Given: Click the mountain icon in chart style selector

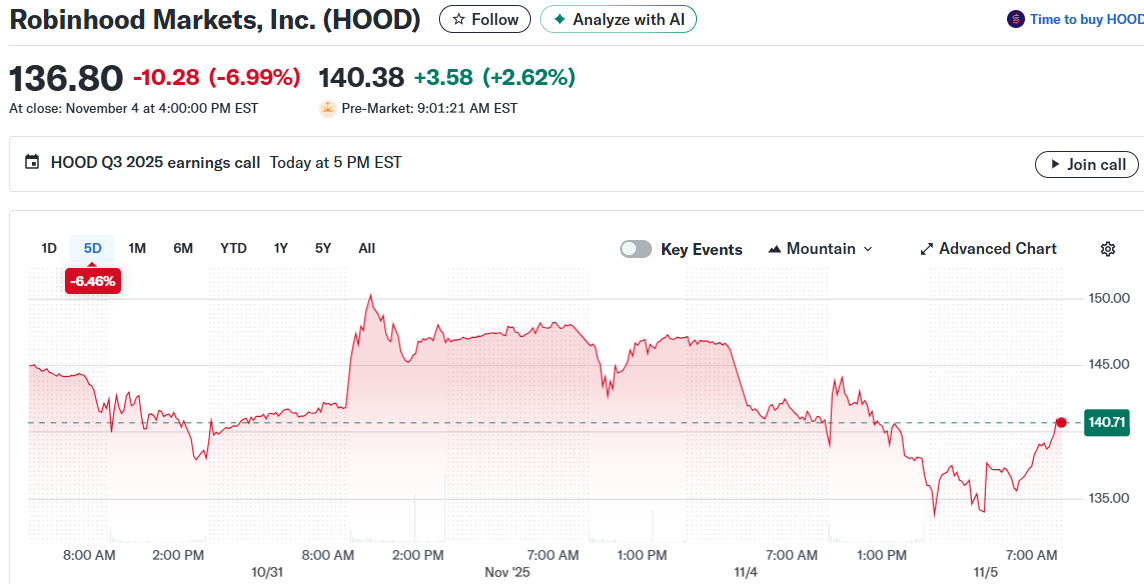Looking at the screenshot, I should [x=772, y=248].
